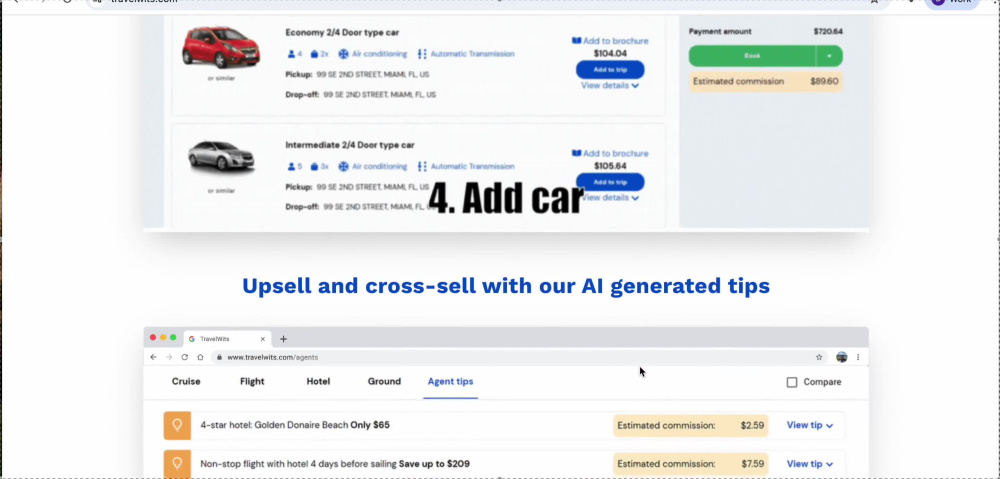Click the brochure book icon for the $104.04 car
Screen dimensions: 1000x479
tap(577, 41)
